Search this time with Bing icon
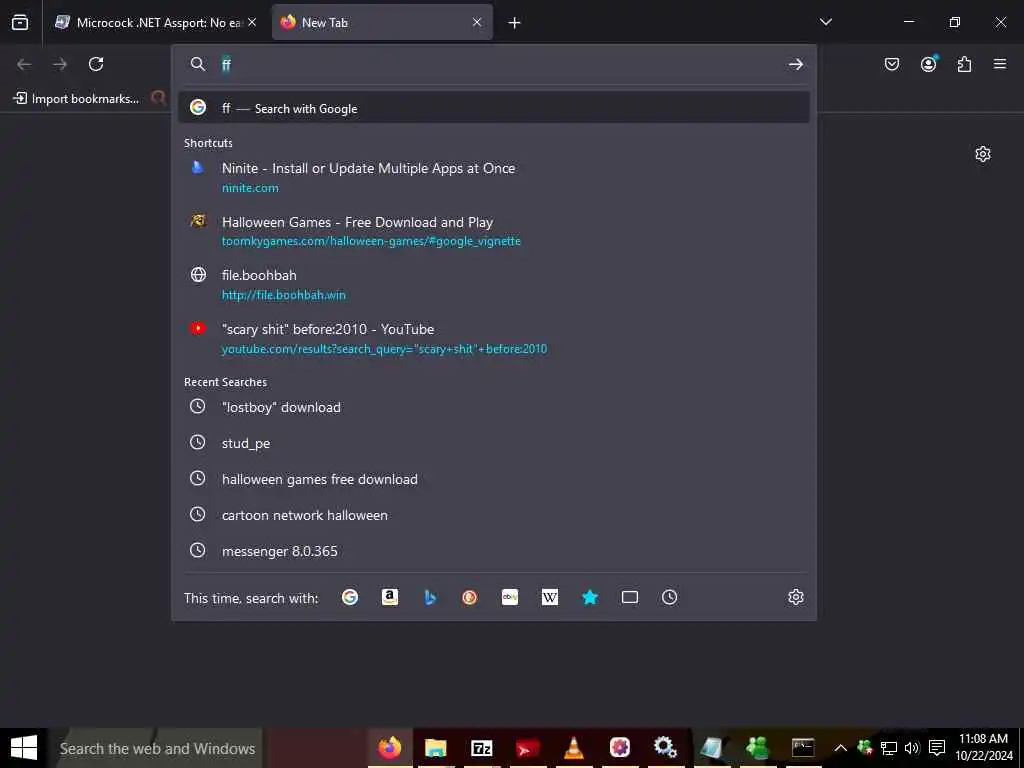Viewport: 1024px width, 768px height. [x=430, y=597]
